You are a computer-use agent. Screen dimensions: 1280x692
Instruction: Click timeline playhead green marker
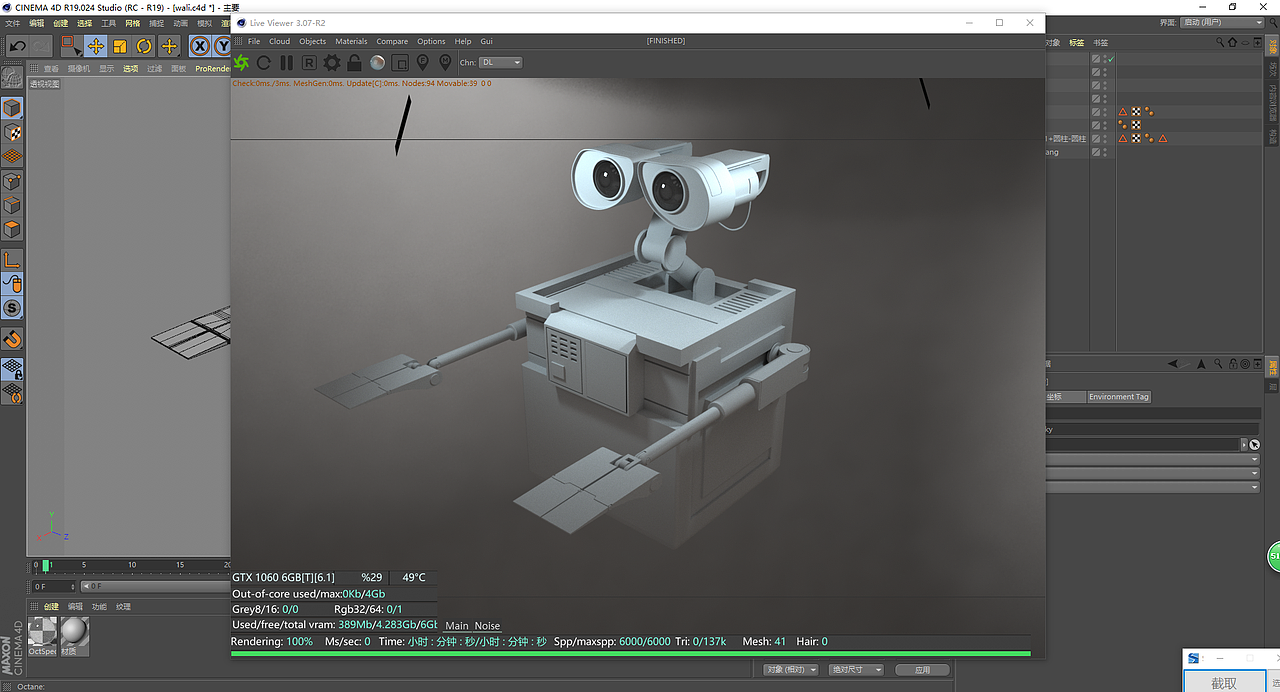[x=46, y=566]
